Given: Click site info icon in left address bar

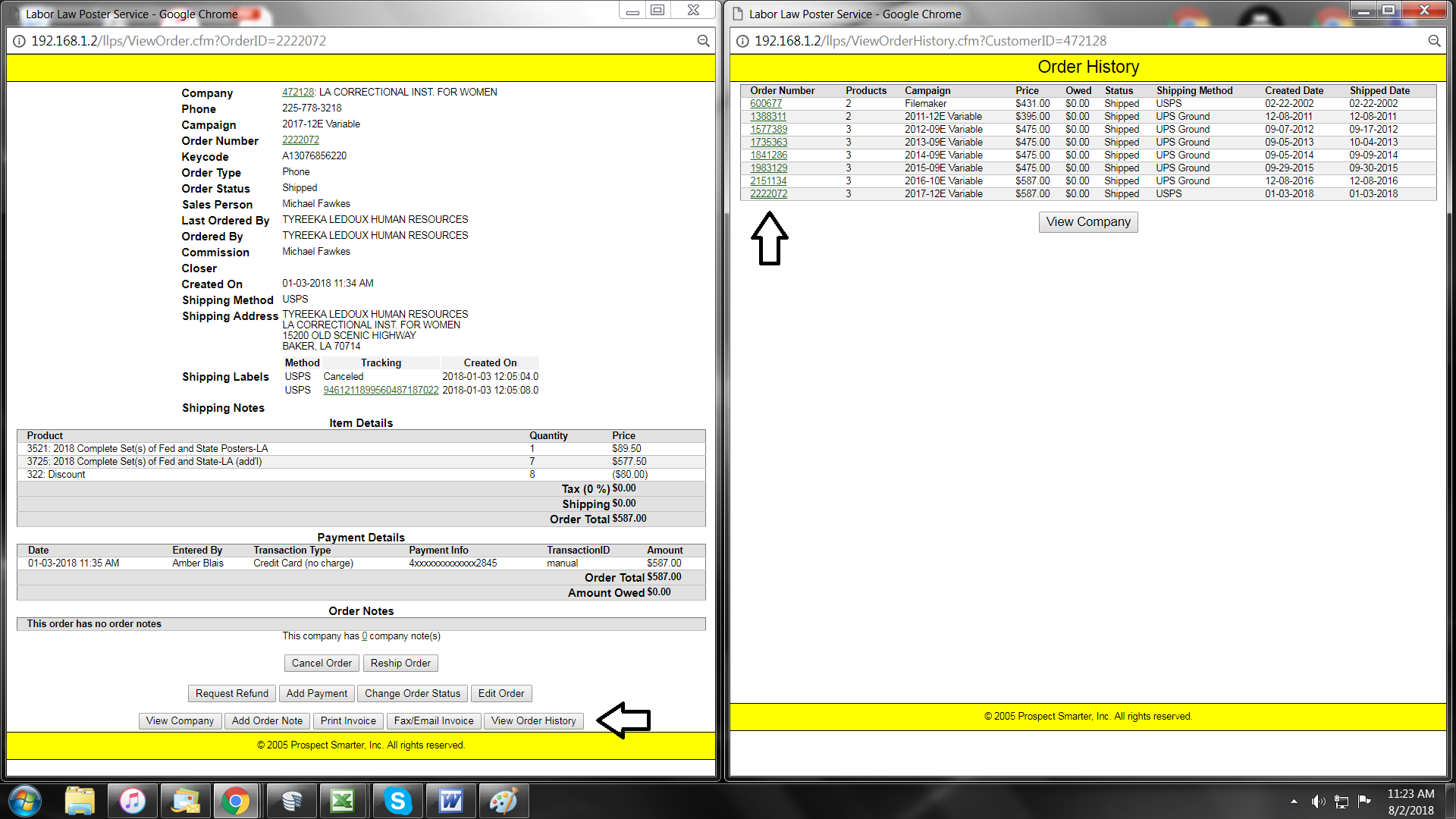Looking at the screenshot, I should (19, 41).
